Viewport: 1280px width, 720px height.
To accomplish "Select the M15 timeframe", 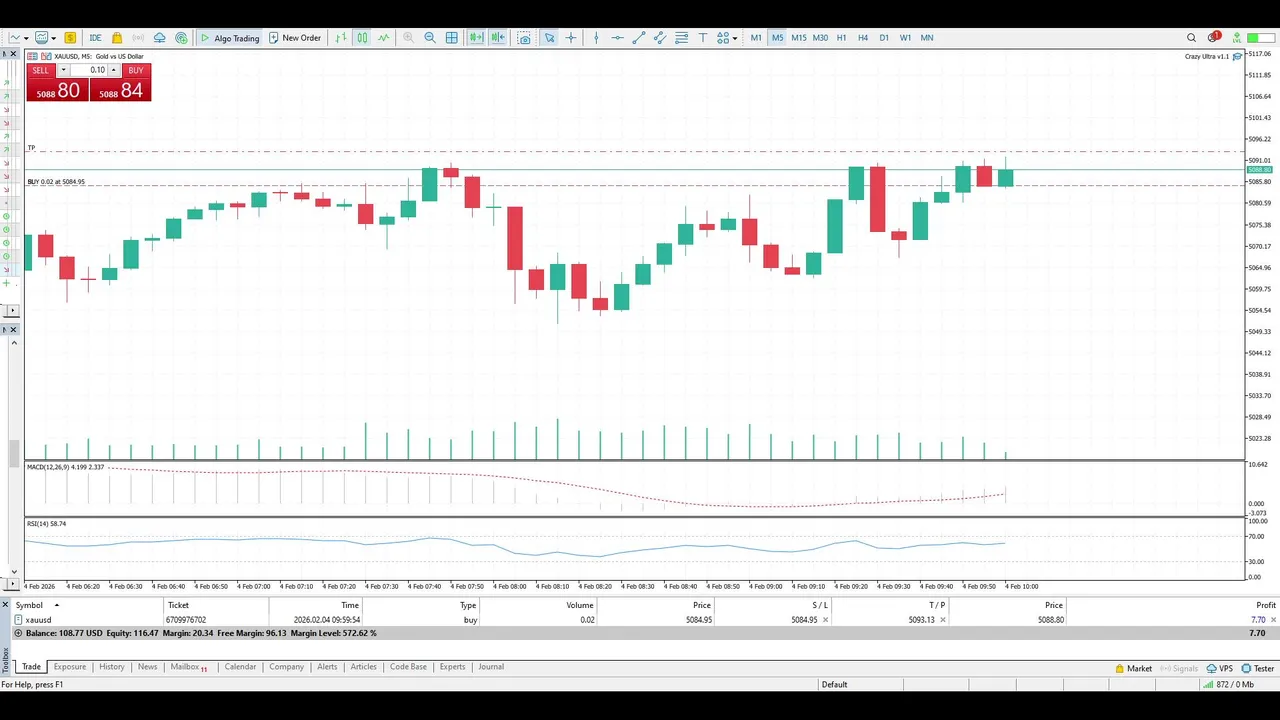I will click(799, 38).
